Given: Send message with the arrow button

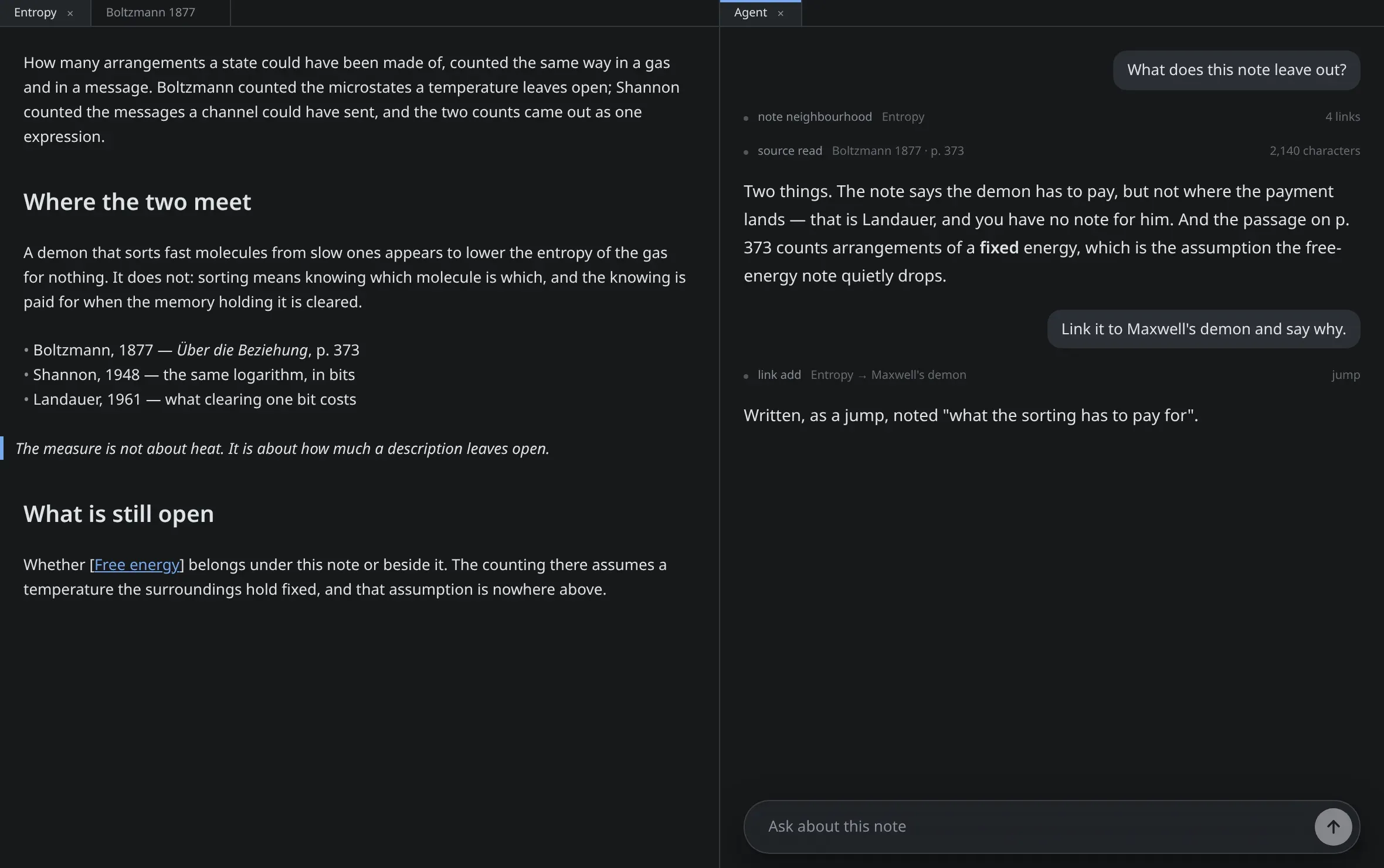Looking at the screenshot, I should pyautogui.click(x=1333, y=827).
